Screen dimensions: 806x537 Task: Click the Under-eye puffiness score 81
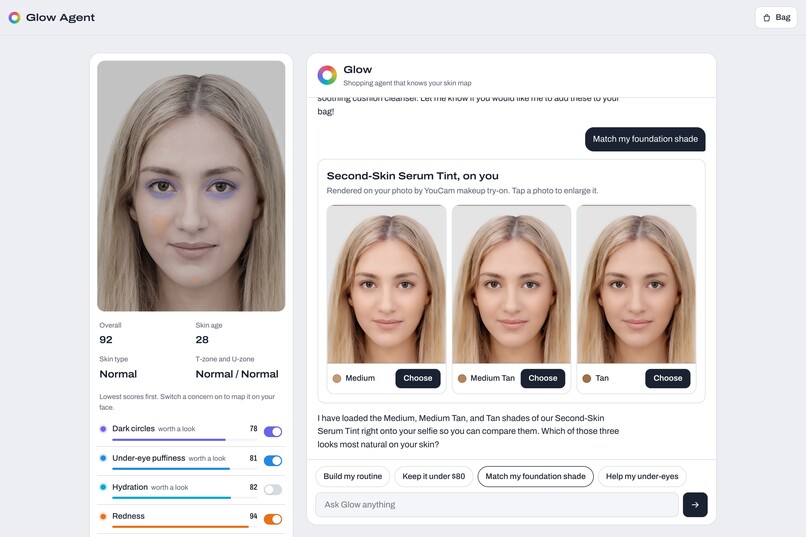pyautogui.click(x=253, y=458)
